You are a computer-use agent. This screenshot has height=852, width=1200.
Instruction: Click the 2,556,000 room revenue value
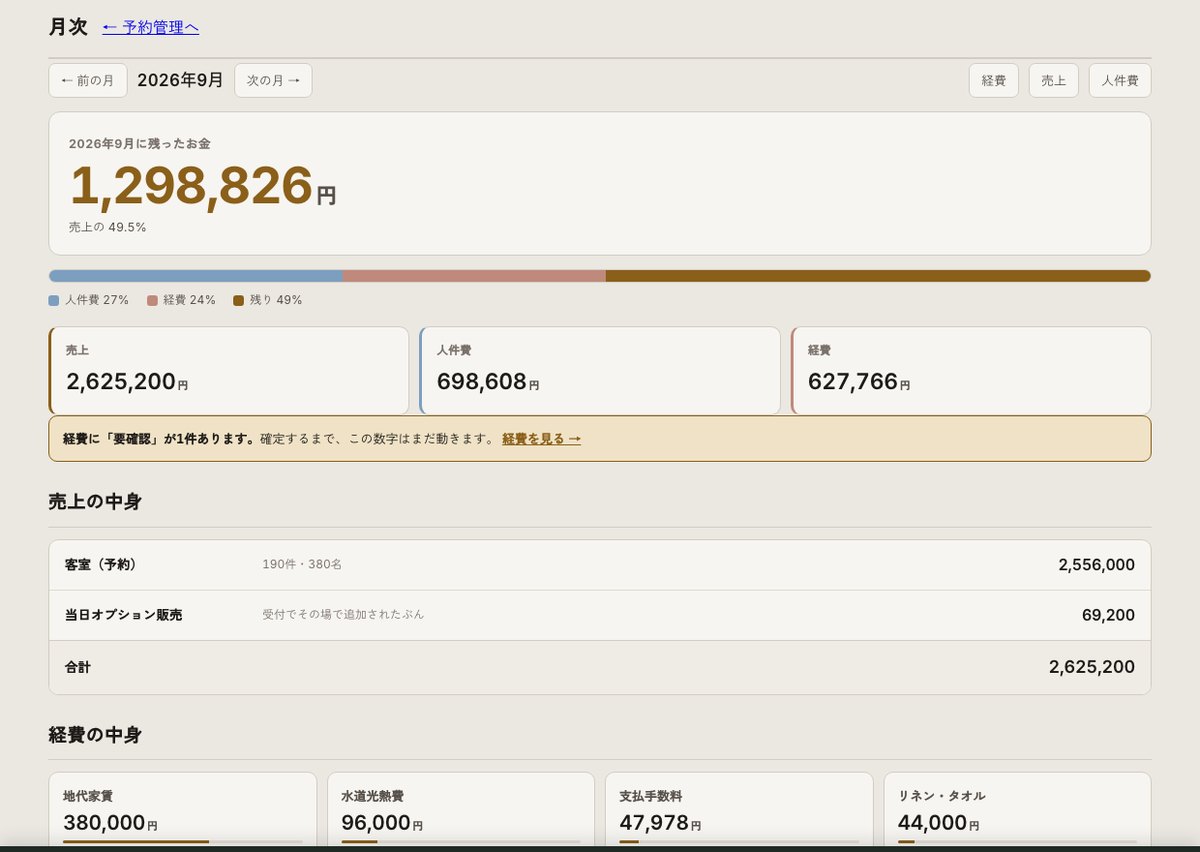1097,565
